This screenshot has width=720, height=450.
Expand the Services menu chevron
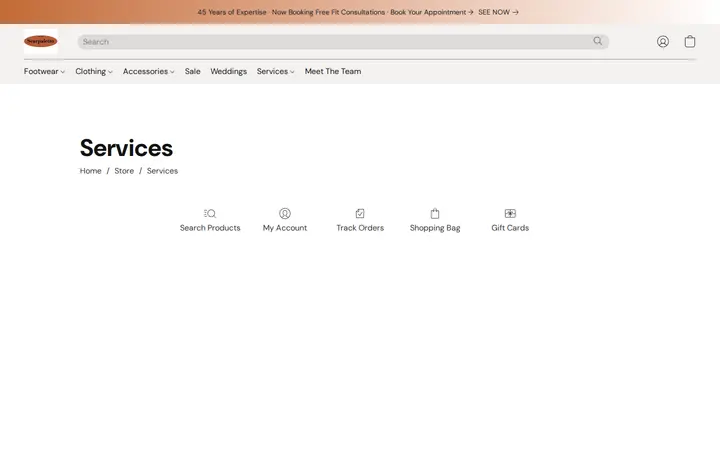(292, 72)
